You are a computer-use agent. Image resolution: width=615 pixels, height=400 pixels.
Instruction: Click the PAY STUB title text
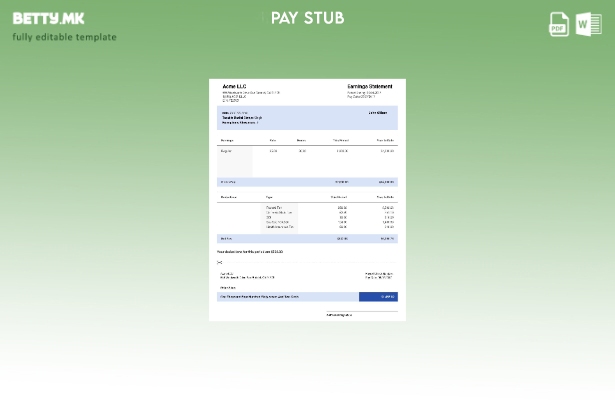[x=307, y=18]
